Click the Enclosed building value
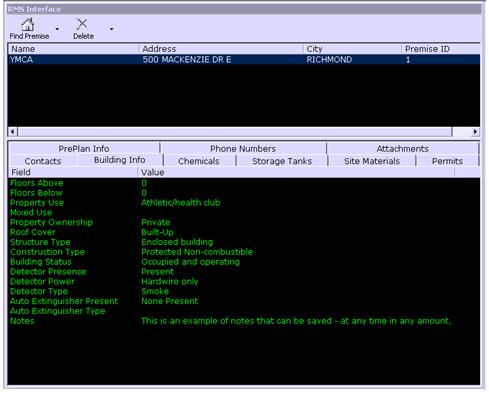 click(x=177, y=242)
